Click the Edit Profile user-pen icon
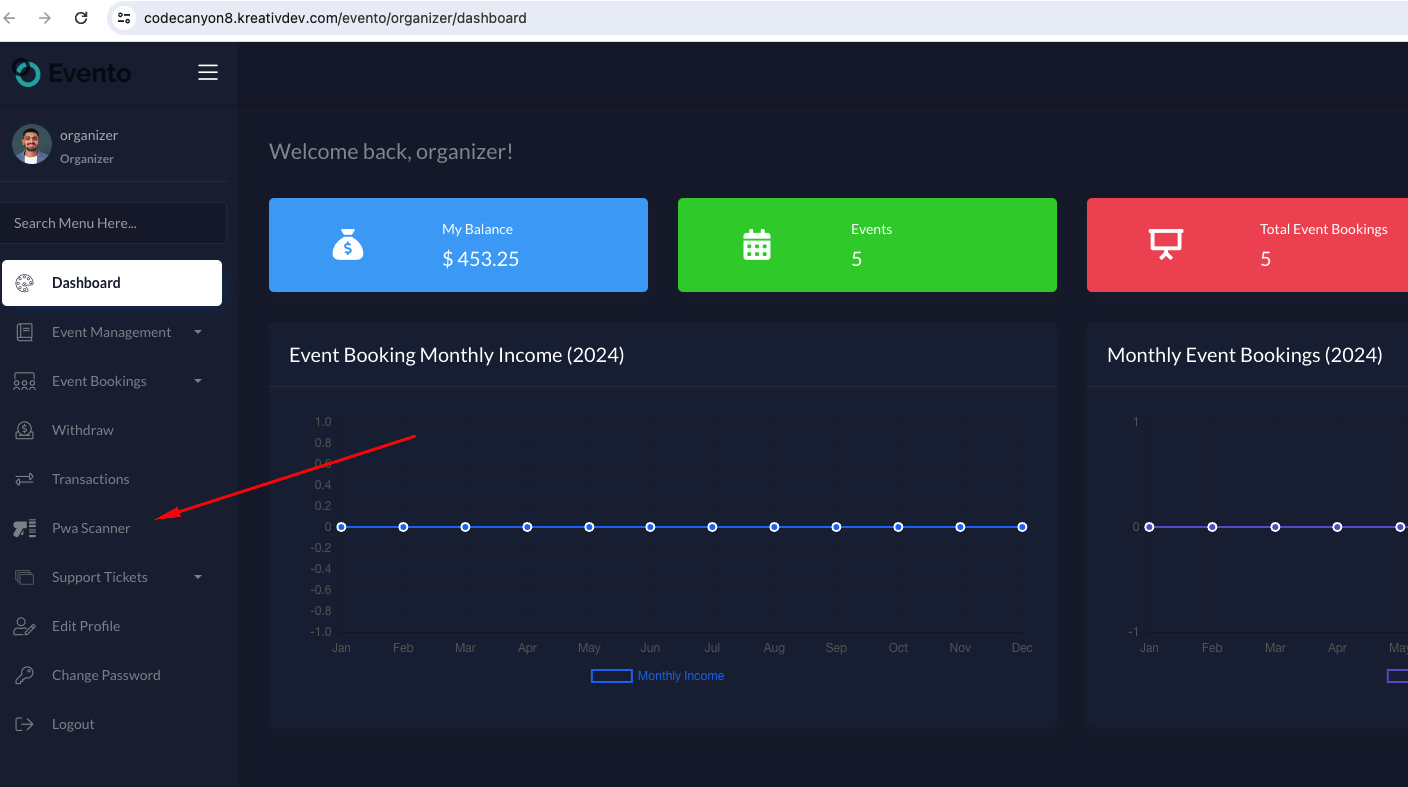This screenshot has height=787, width=1408. pos(25,626)
